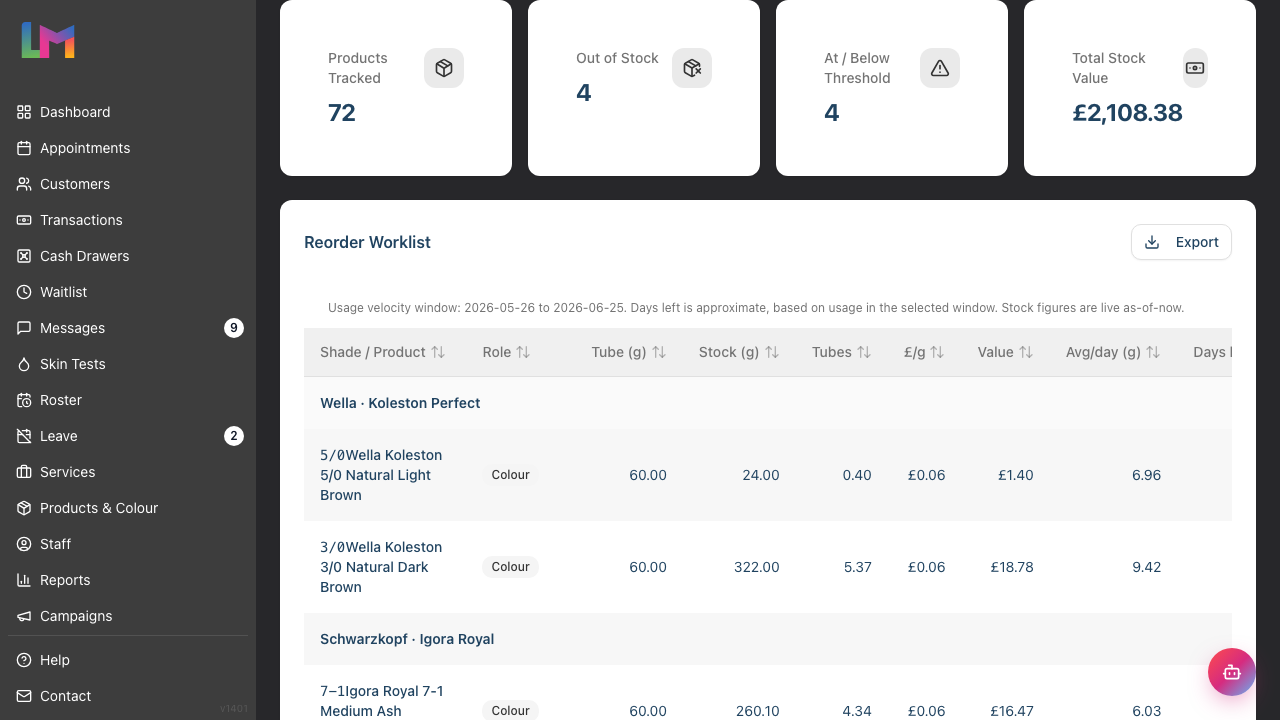
Task: Click the avg/day value 6.96
Action: pos(1146,475)
